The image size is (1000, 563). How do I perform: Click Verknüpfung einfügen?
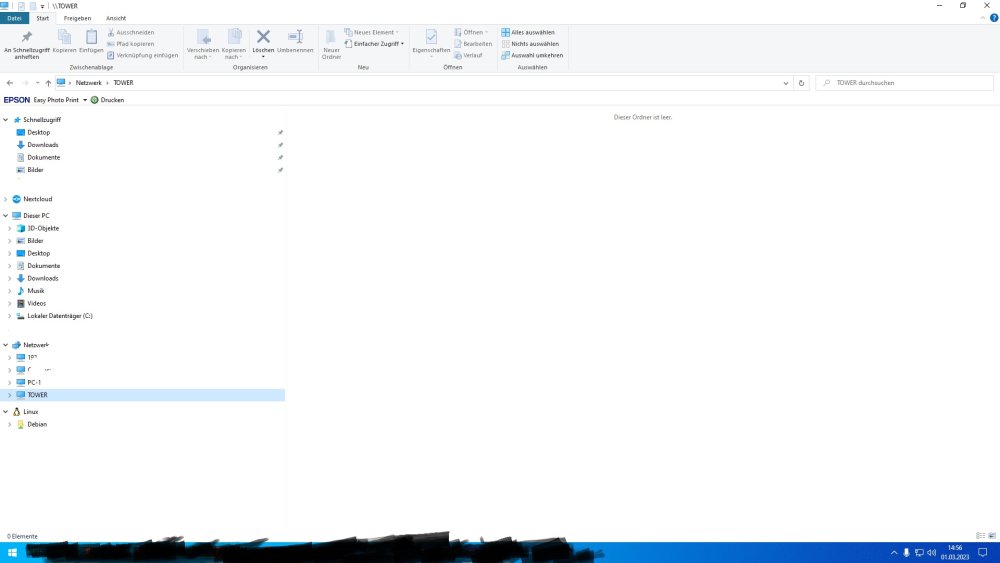142,55
